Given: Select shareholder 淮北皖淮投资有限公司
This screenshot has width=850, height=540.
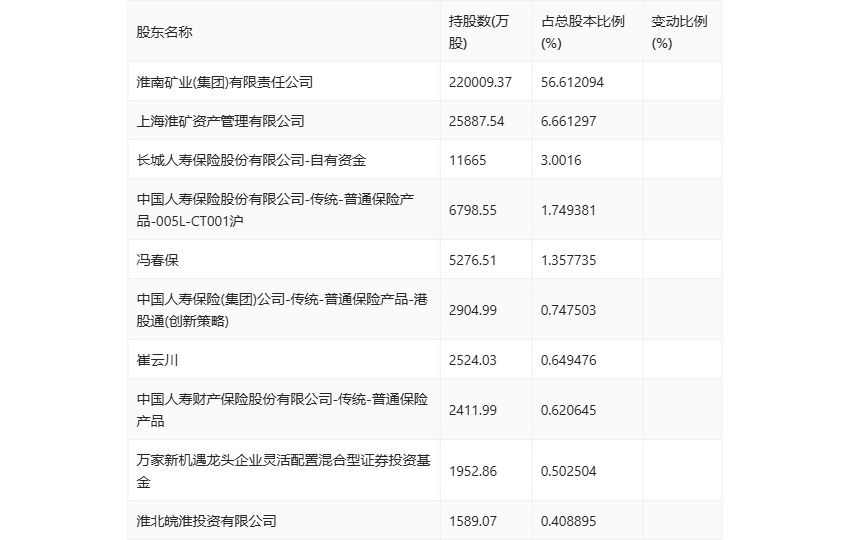Looking at the screenshot, I should tap(206, 520).
